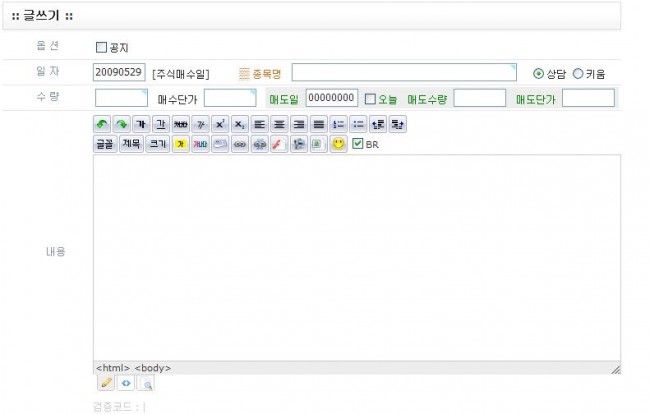
Task: Insert image icon
Action: click(318, 144)
